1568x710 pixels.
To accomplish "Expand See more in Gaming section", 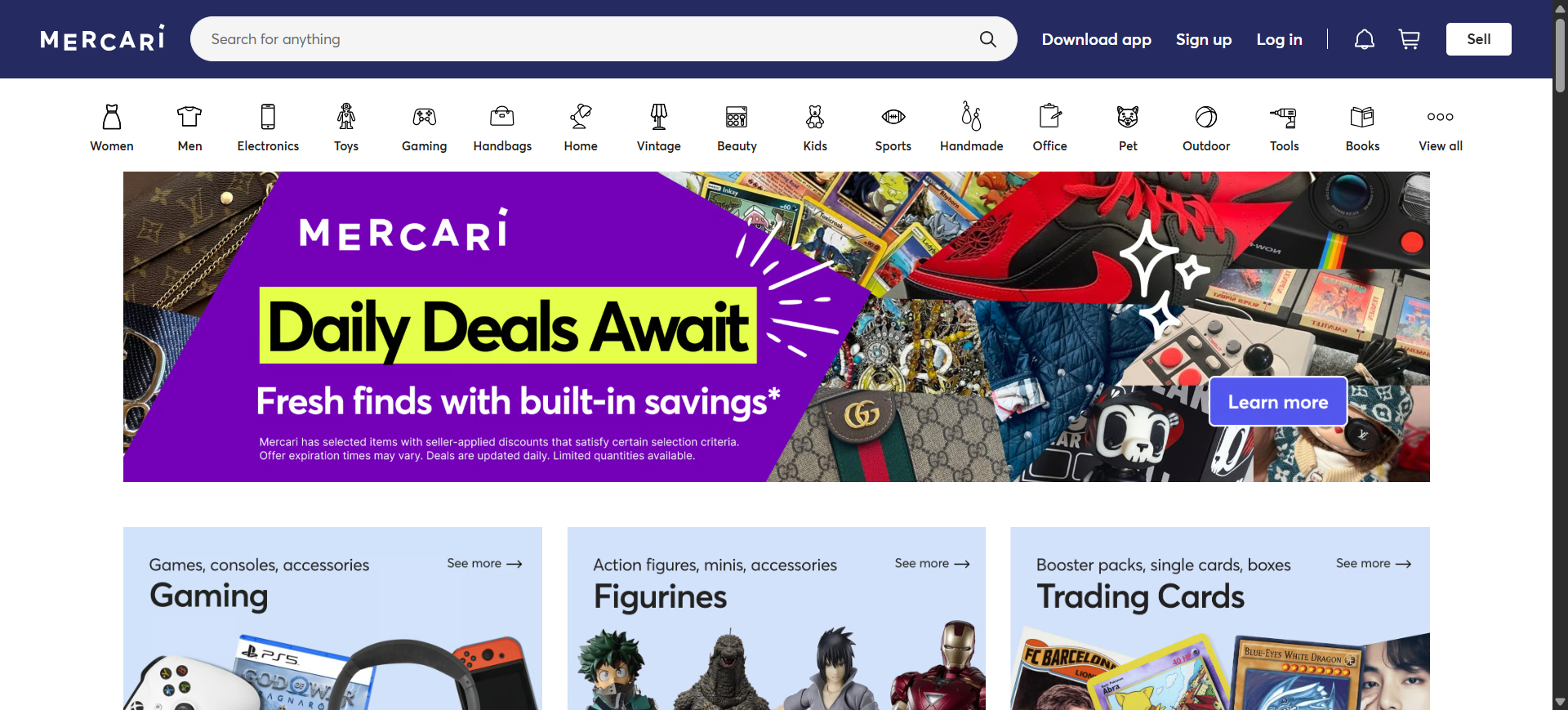I will point(484,564).
